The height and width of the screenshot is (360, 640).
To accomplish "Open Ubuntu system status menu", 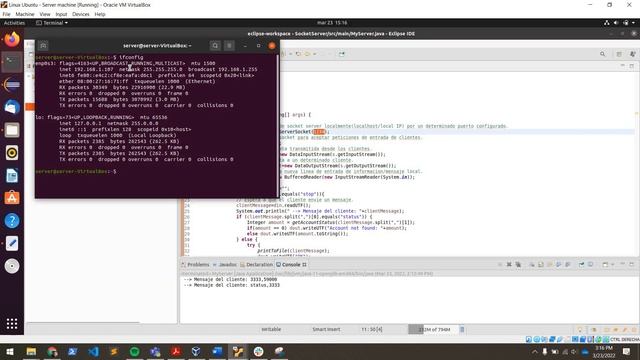I will click(620, 23).
